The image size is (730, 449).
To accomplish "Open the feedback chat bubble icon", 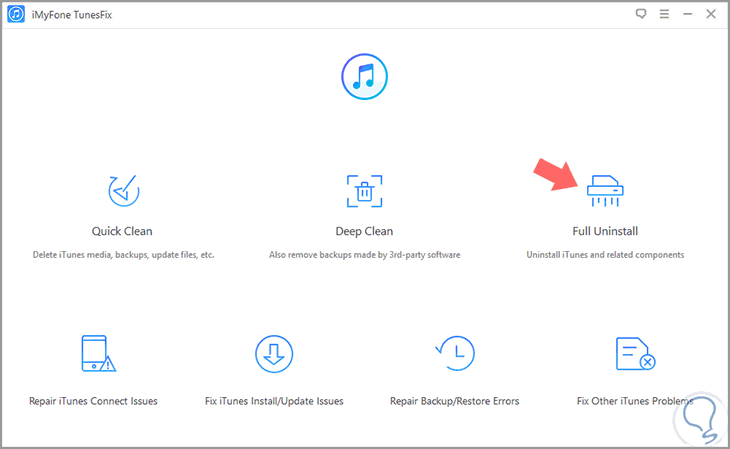I will 641,14.
